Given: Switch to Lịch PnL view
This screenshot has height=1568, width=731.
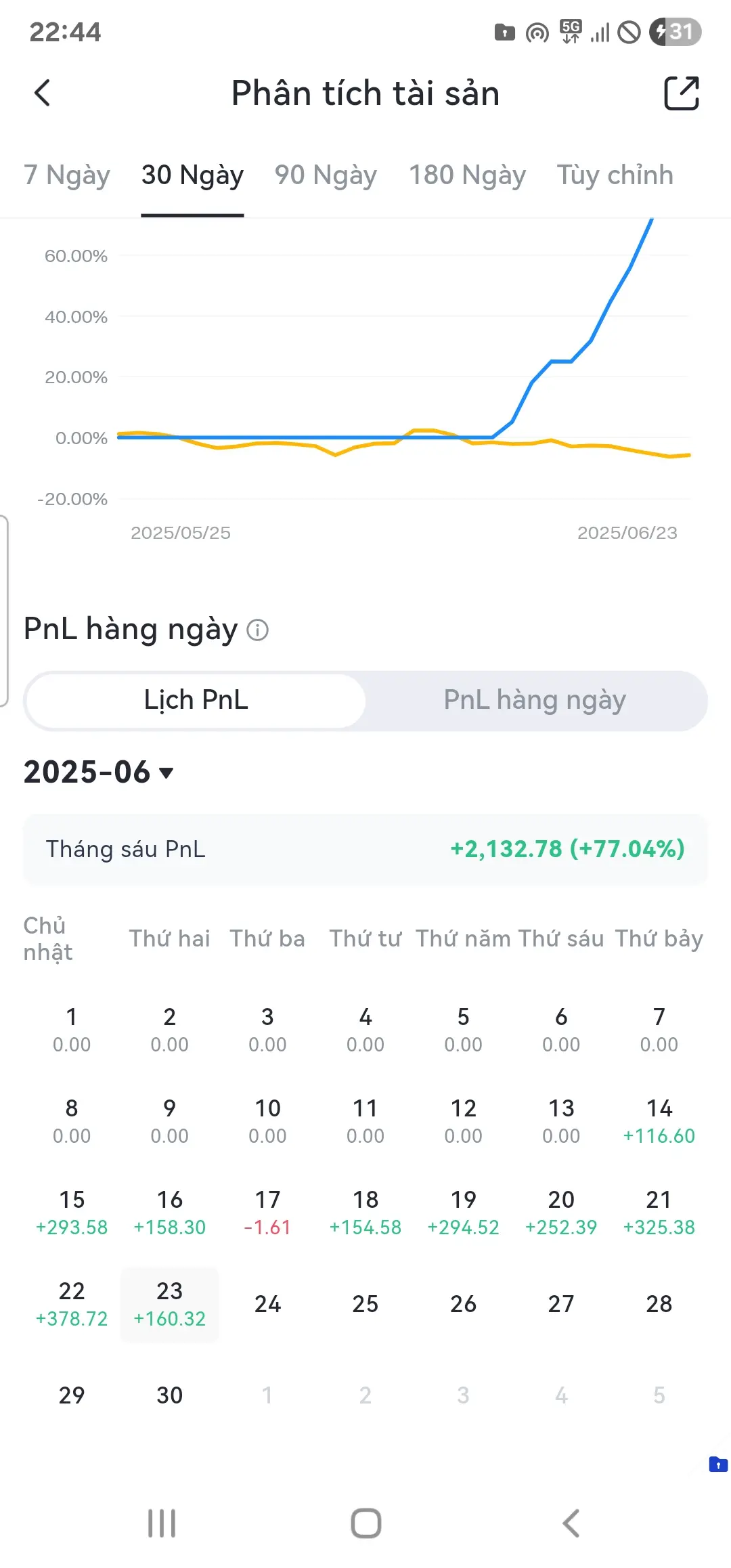Looking at the screenshot, I should (196, 700).
